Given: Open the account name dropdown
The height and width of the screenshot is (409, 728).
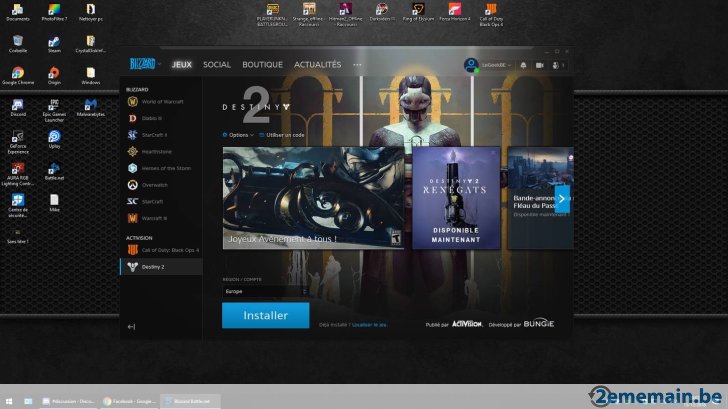Looking at the screenshot, I should 496,65.
